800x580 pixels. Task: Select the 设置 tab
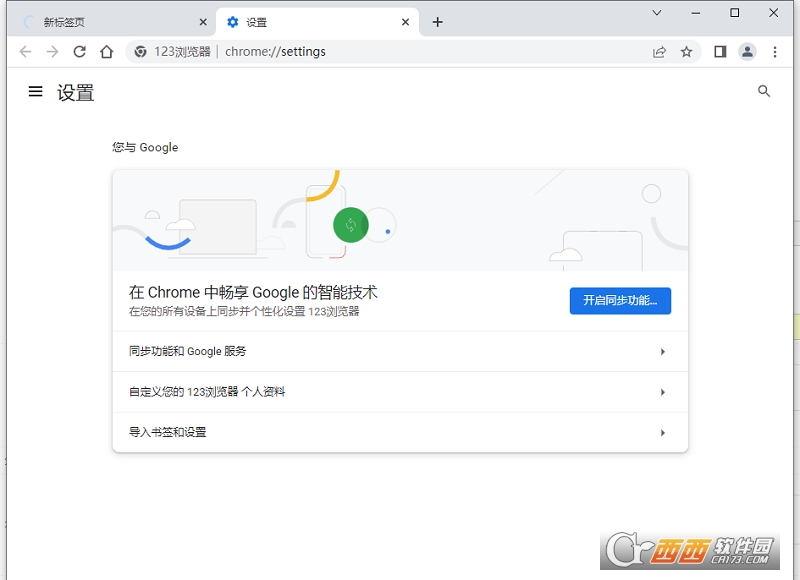tap(317, 22)
